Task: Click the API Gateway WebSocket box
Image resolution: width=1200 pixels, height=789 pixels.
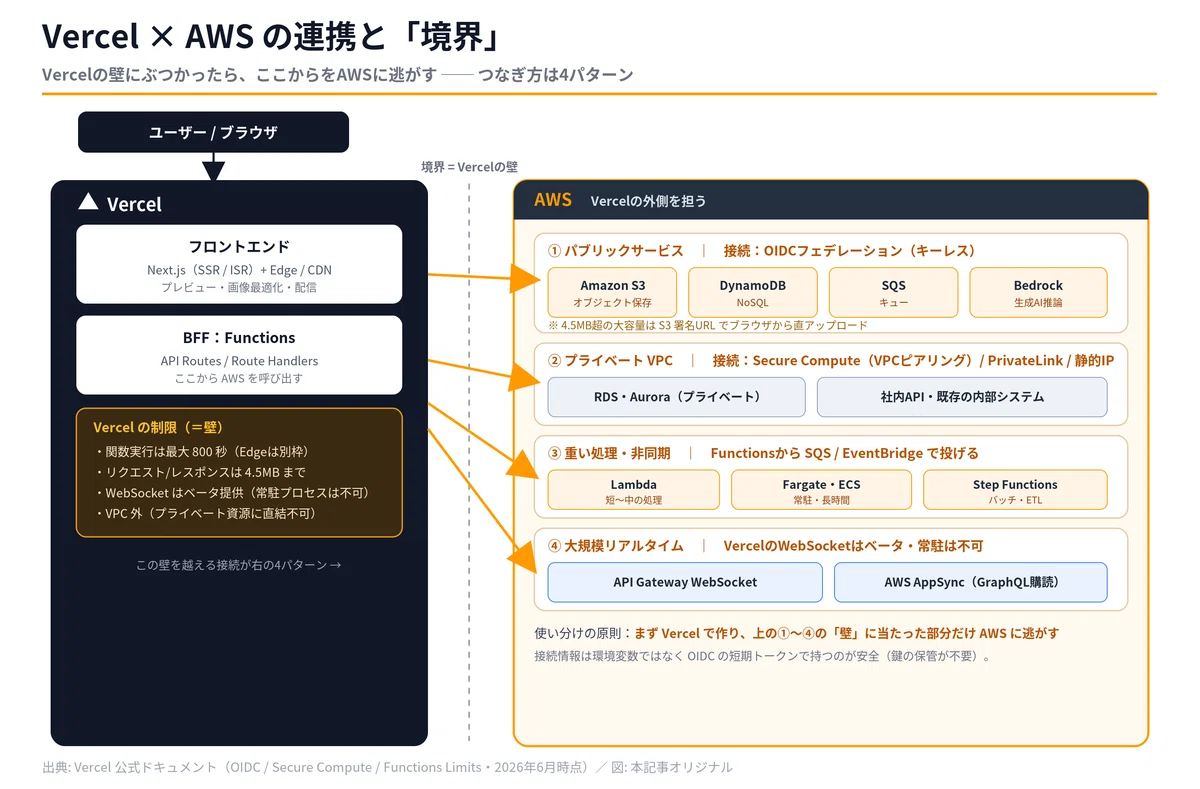Action: (x=685, y=582)
